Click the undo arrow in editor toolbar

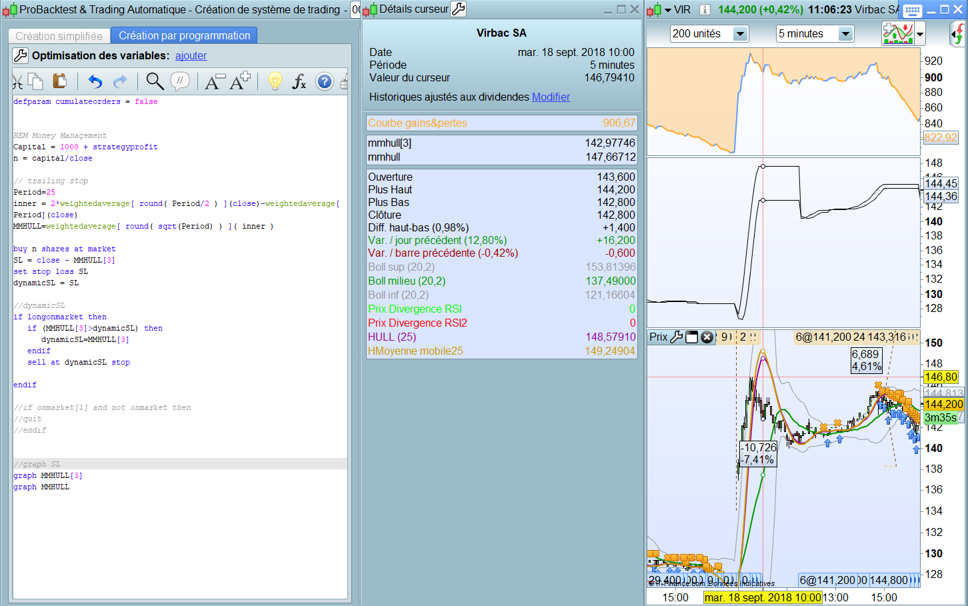click(x=95, y=82)
